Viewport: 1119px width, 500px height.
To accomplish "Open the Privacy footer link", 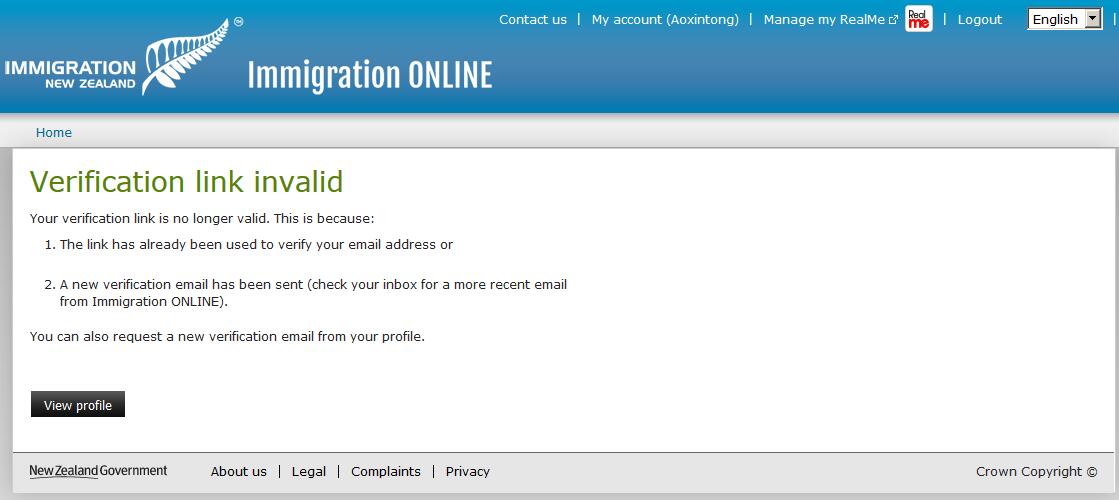I will click(468, 471).
